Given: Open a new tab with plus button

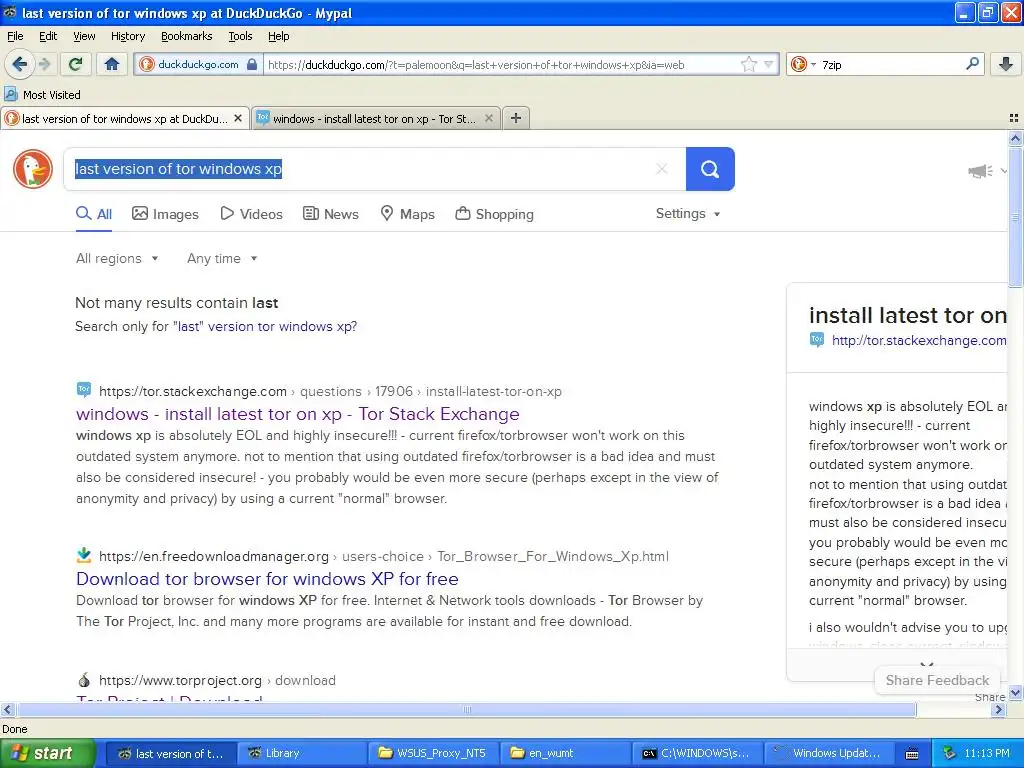Looking at the screenshot, I should click(x=516, y=118).
